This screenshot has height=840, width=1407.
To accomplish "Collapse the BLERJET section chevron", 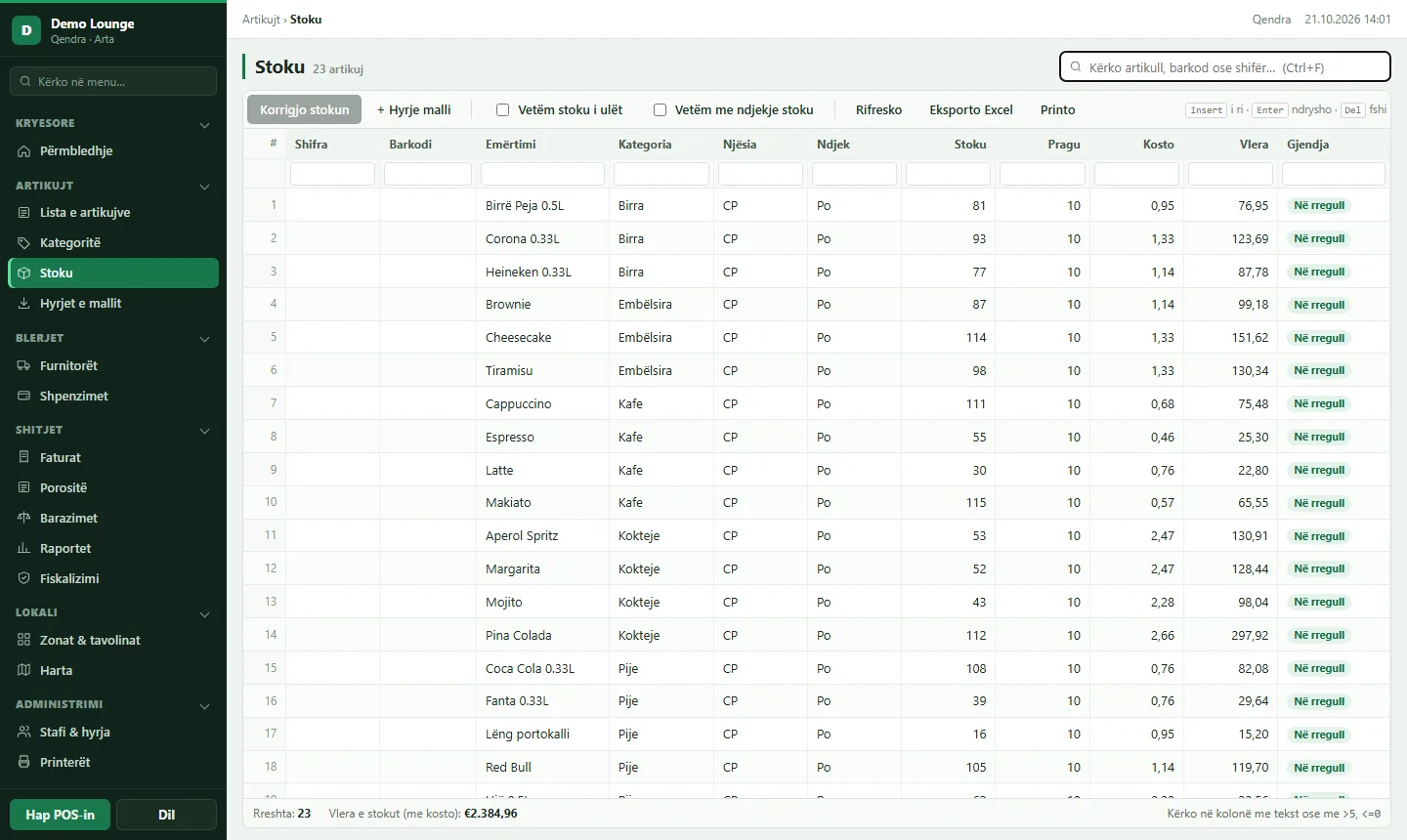I will 204,339.
